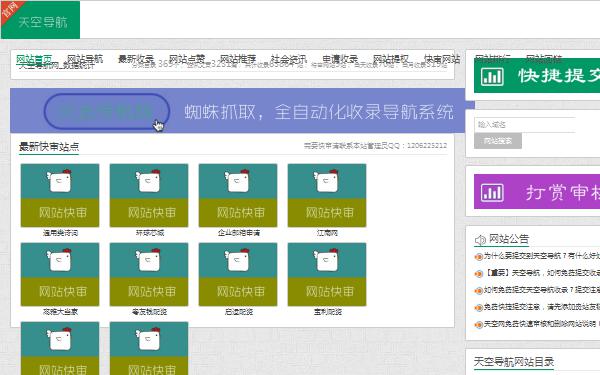Viewport: 600px width, 375px height.
Task: Open the 网站提权 nav item
Action: 391,59
